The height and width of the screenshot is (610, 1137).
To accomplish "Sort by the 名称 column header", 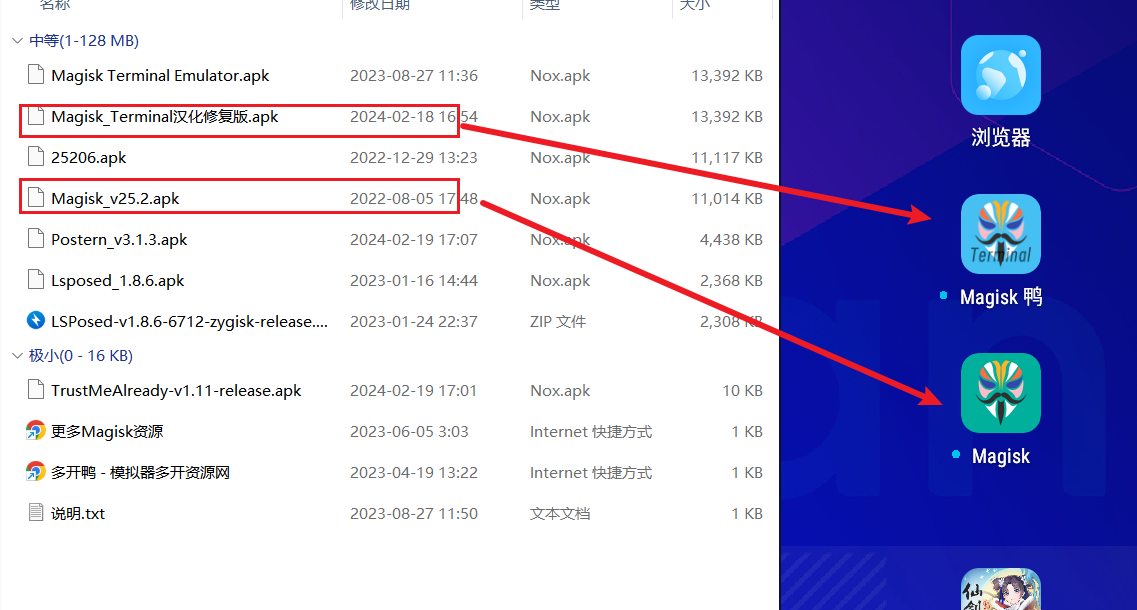I will tap(55, 4).
